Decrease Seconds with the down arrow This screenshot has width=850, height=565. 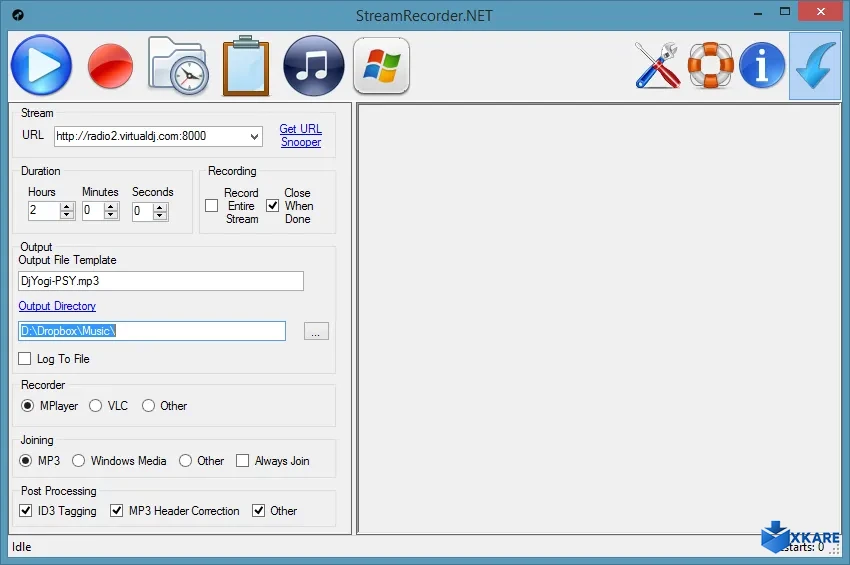[x=160, y=215]
